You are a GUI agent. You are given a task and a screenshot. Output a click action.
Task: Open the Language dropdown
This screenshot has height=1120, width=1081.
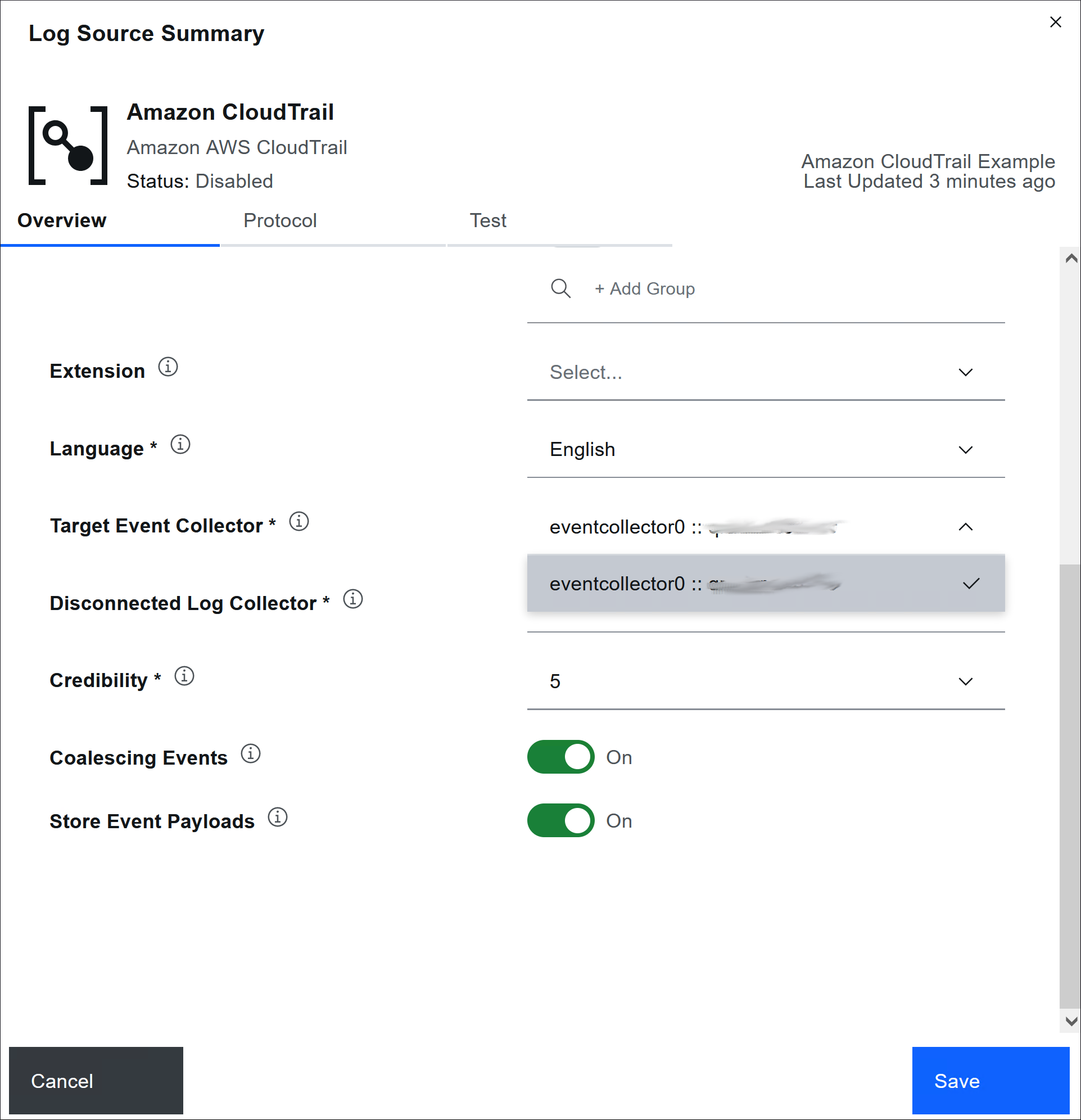coord(766,450)
